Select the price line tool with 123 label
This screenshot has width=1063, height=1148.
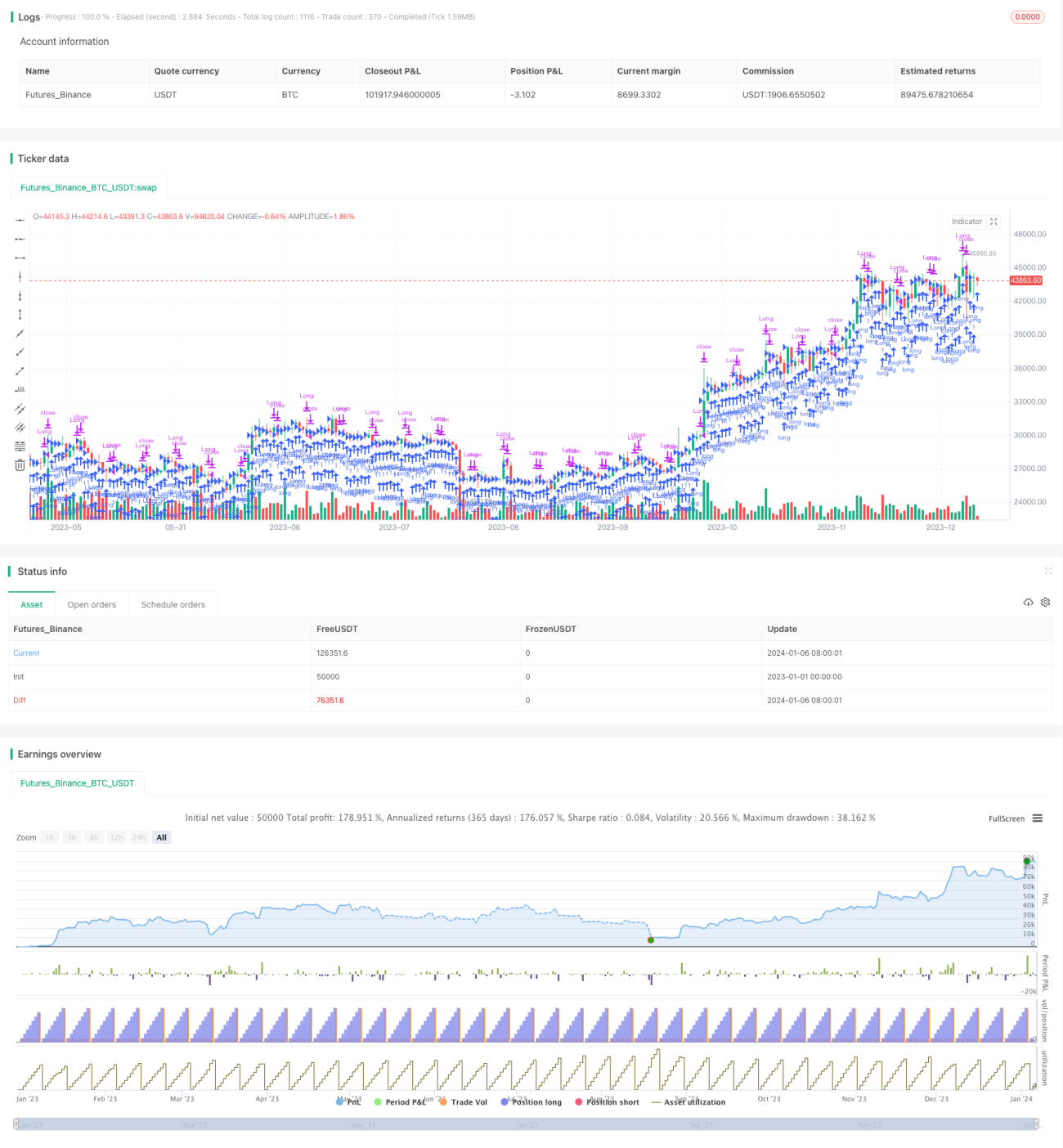pyautogui.click(x=20, y=390)
